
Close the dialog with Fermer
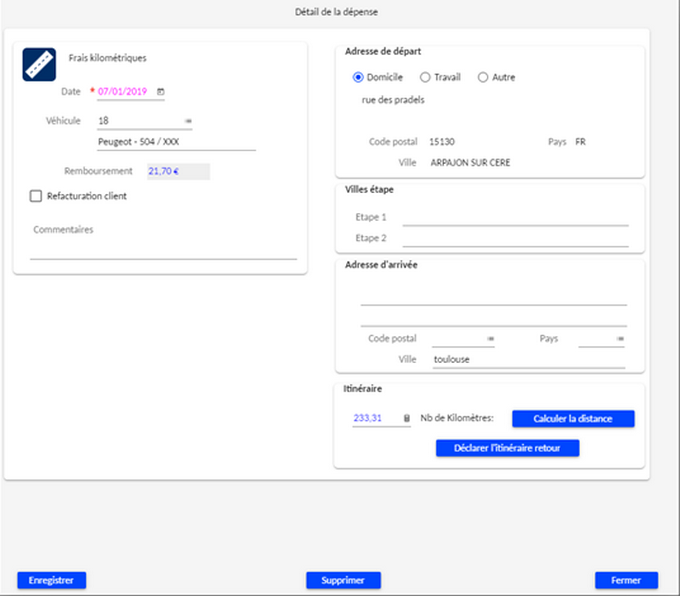click(626, 580)
